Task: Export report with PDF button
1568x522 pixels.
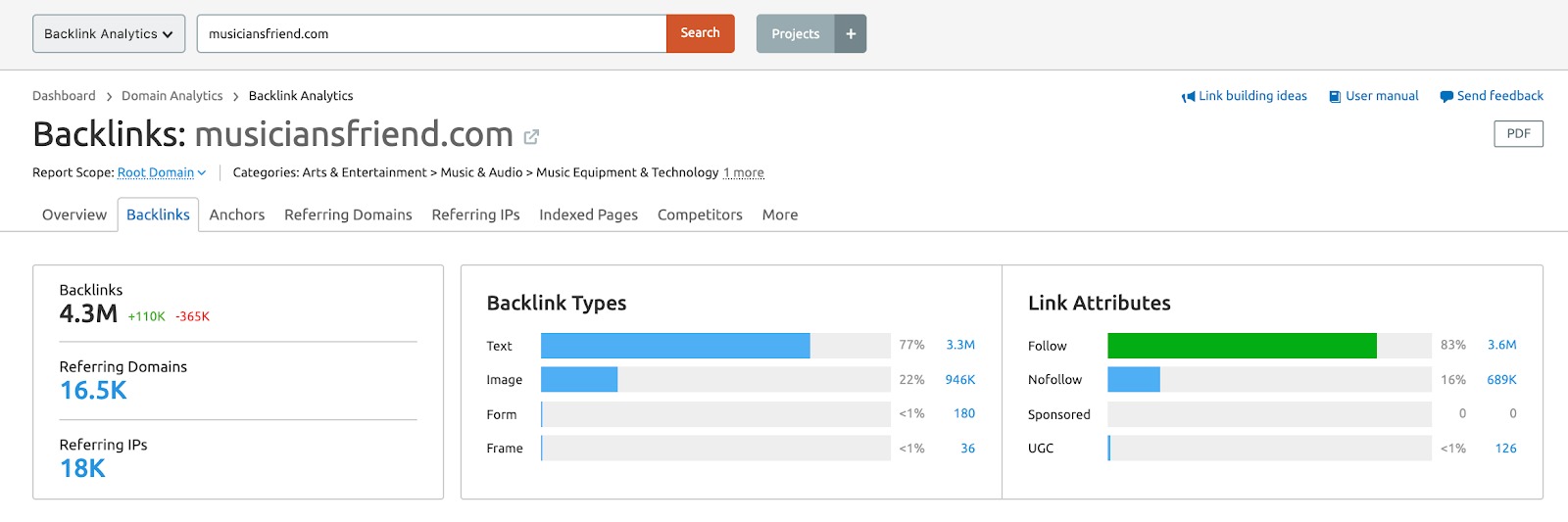Action: 1518,134
